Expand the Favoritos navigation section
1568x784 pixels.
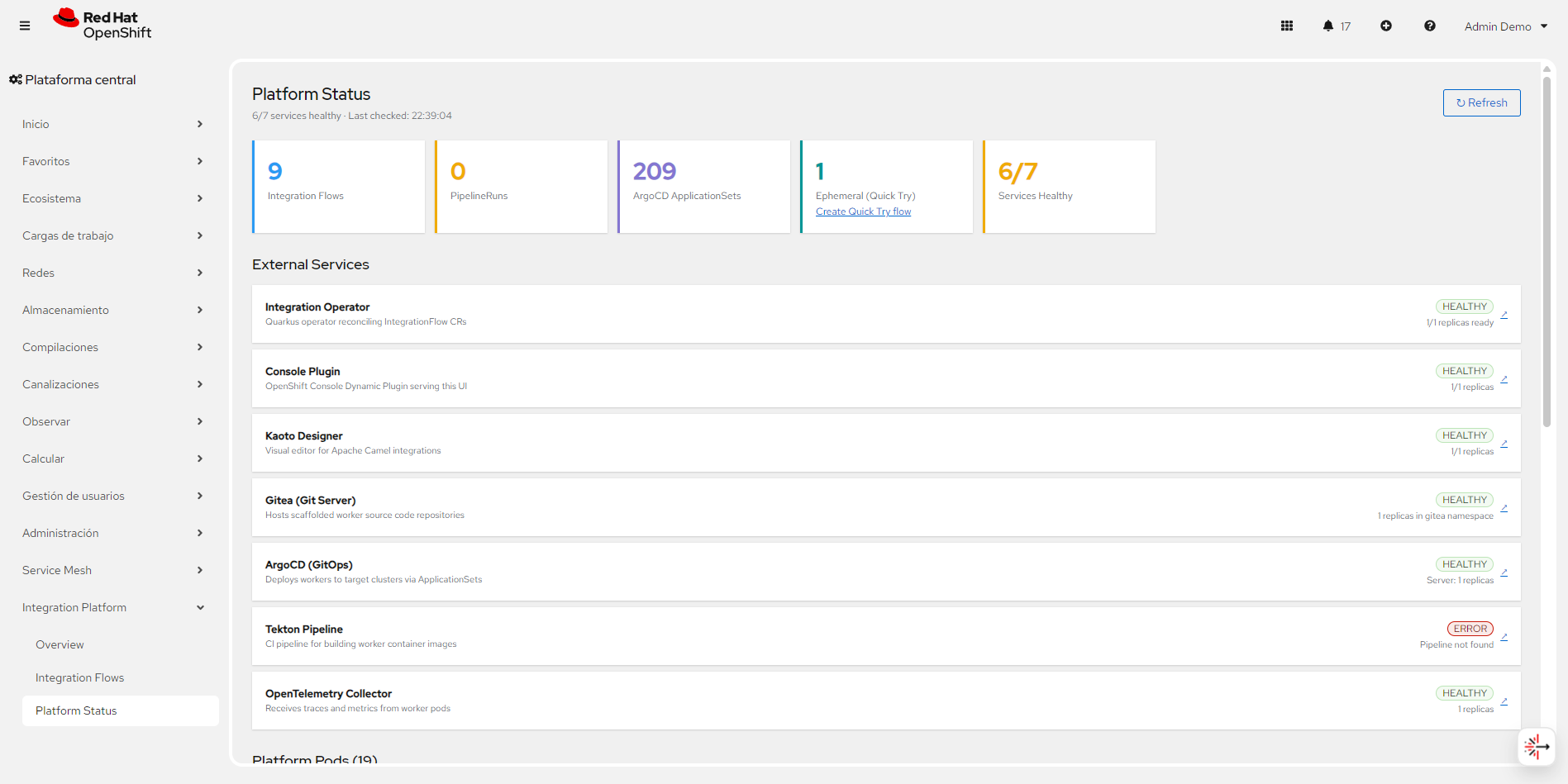pyautogui.click(x=113, y=161)
